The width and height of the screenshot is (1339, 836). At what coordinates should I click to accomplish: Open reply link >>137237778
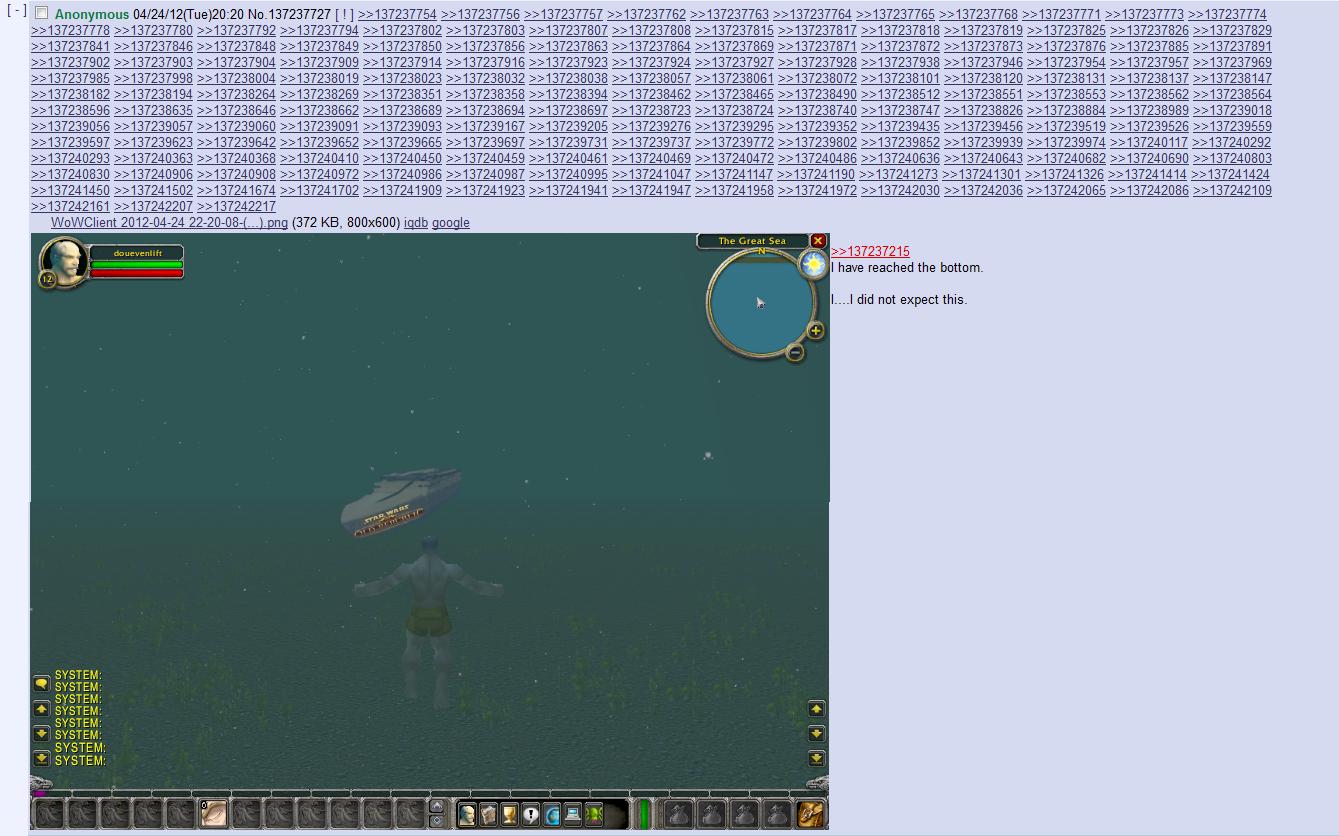tap(70, 31)
